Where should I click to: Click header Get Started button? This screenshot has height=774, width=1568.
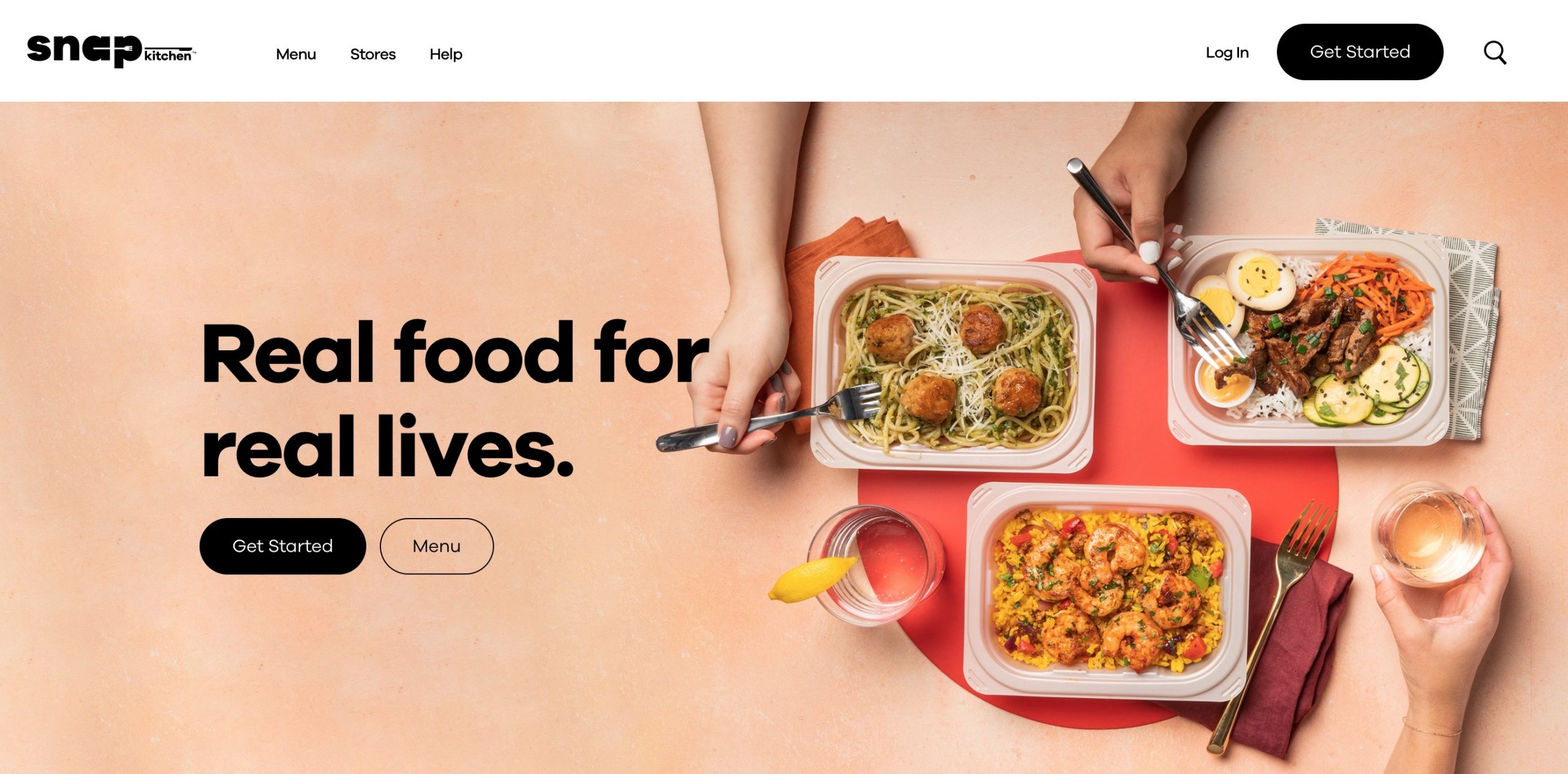coord(1360,52)
